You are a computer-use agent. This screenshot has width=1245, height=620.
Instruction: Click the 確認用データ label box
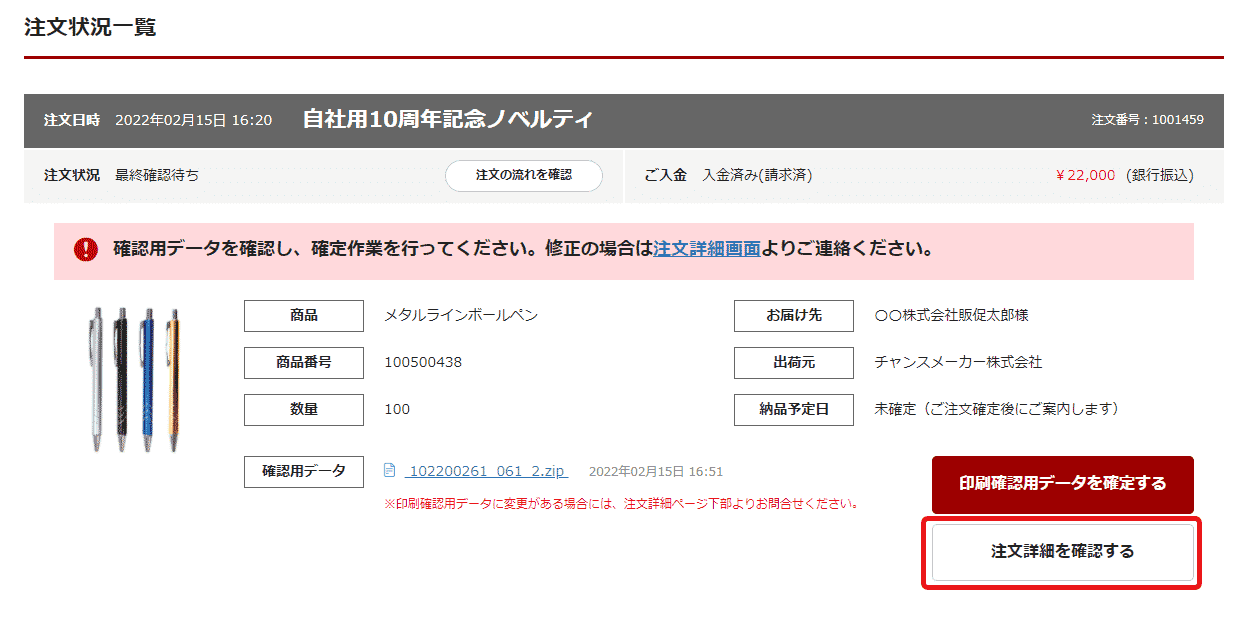(x=304, y=471)
